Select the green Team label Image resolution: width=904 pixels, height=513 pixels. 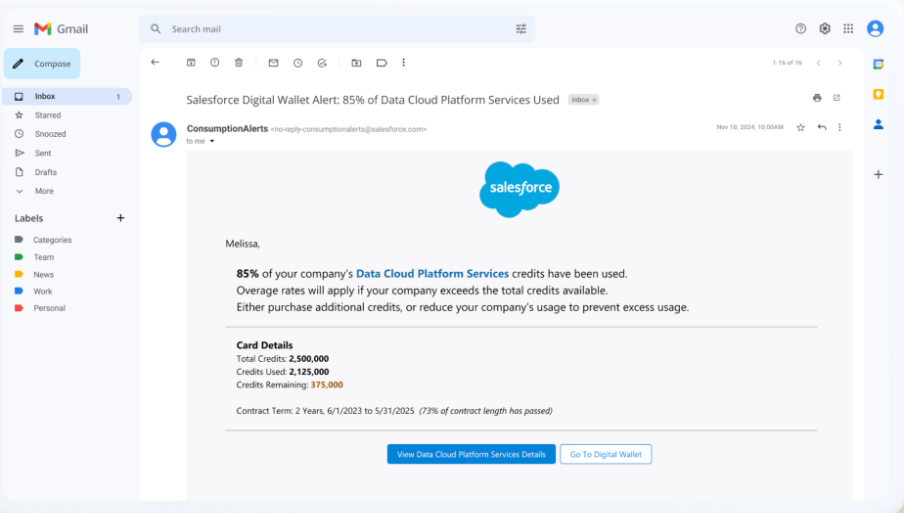coord(43,257)
